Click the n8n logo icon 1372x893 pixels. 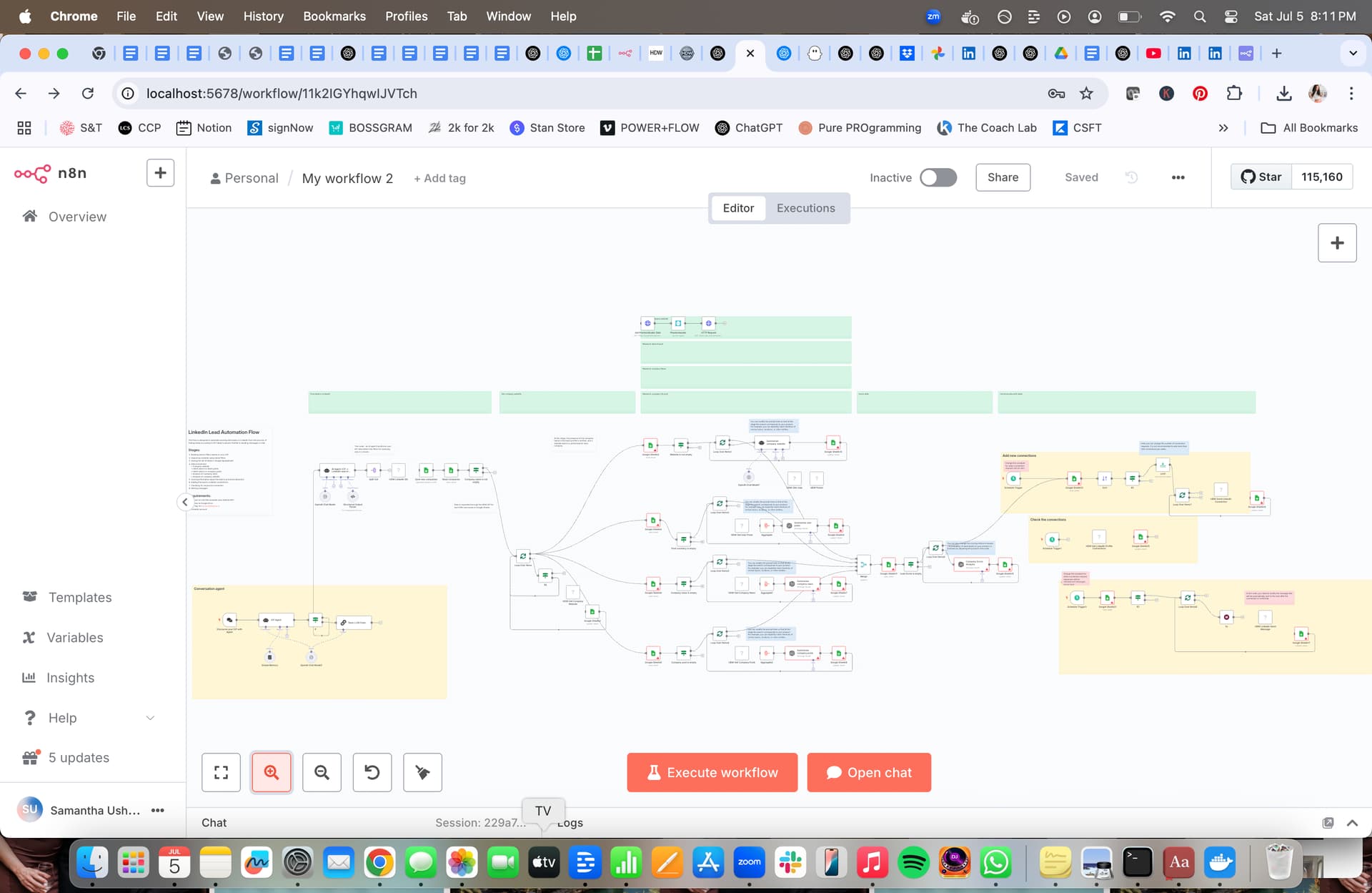coord(32,174)
